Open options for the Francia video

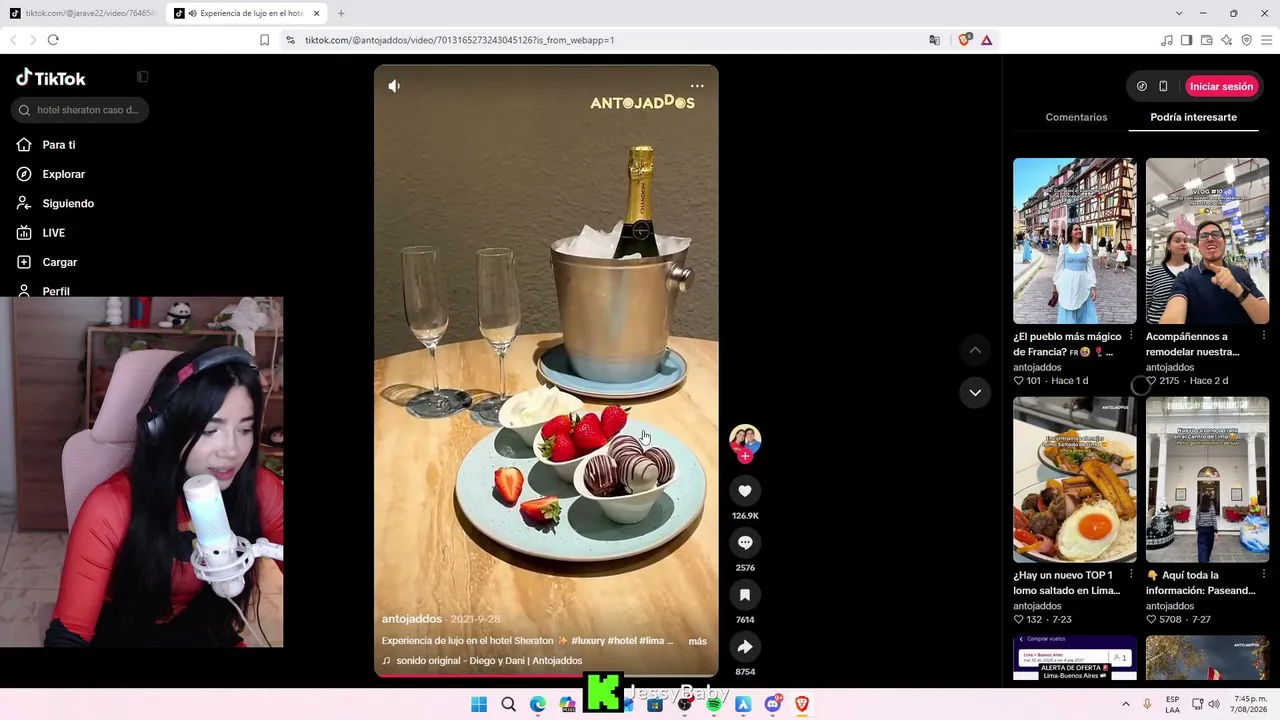pyautogui.click(x=1131, y=336)
